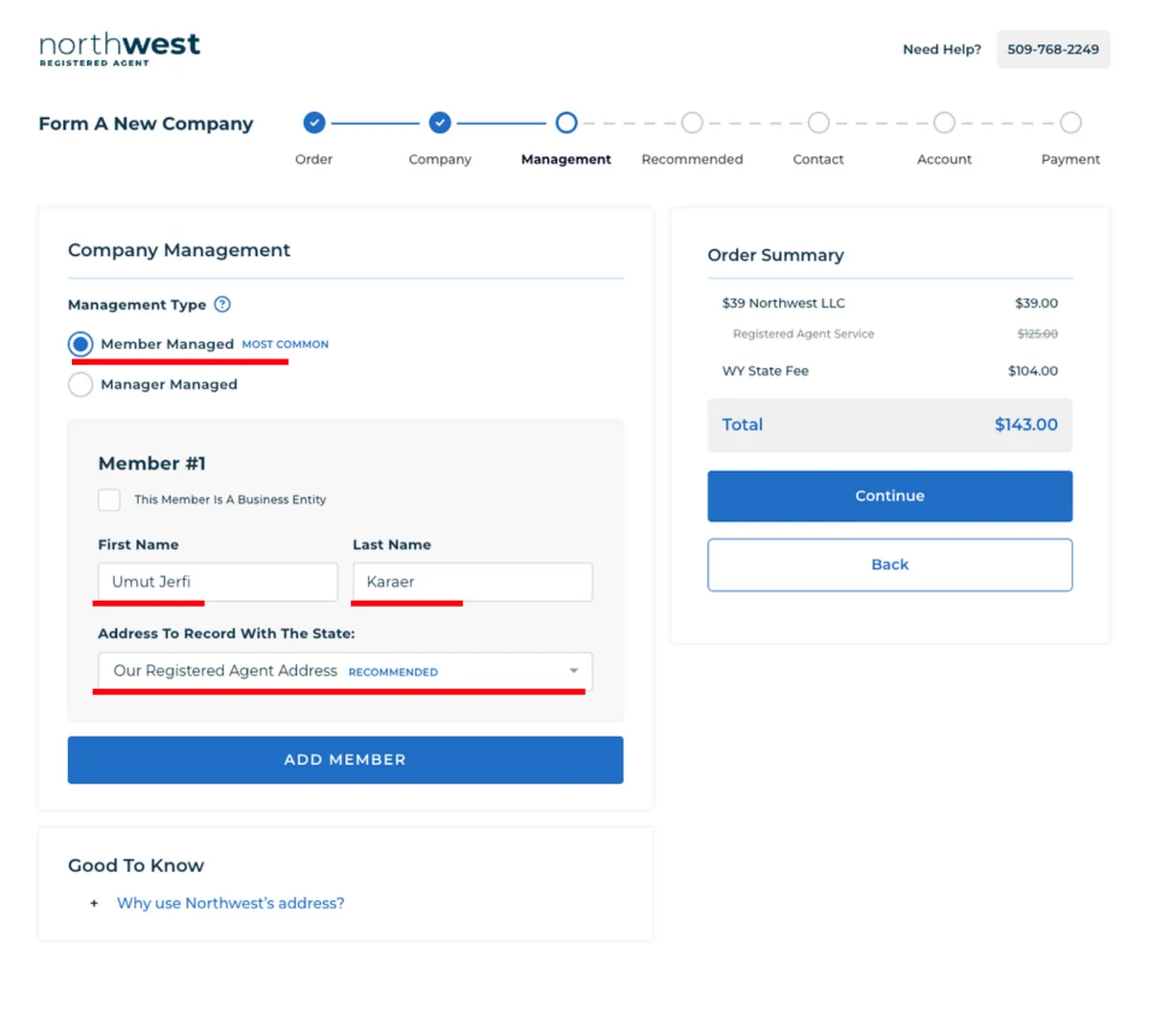
Task: Click into the Last Name field
Action: click(472, 582)
